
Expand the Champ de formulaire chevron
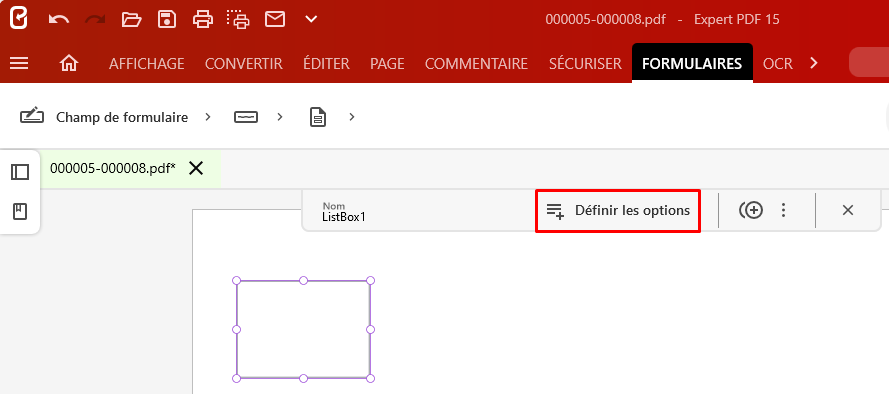point(208,117)
